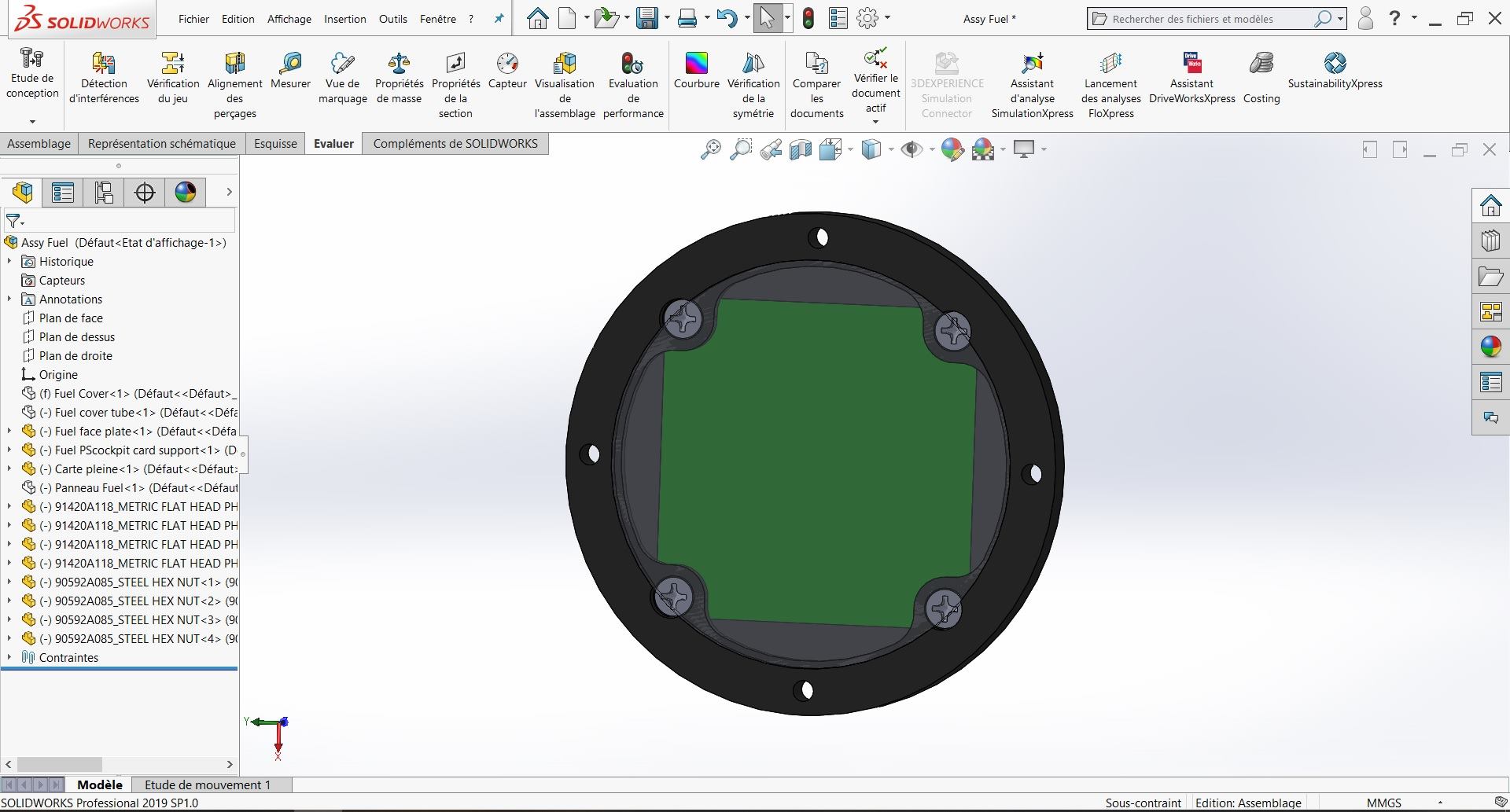Open the Insertion menu
1510x812 pixels.
345,19
